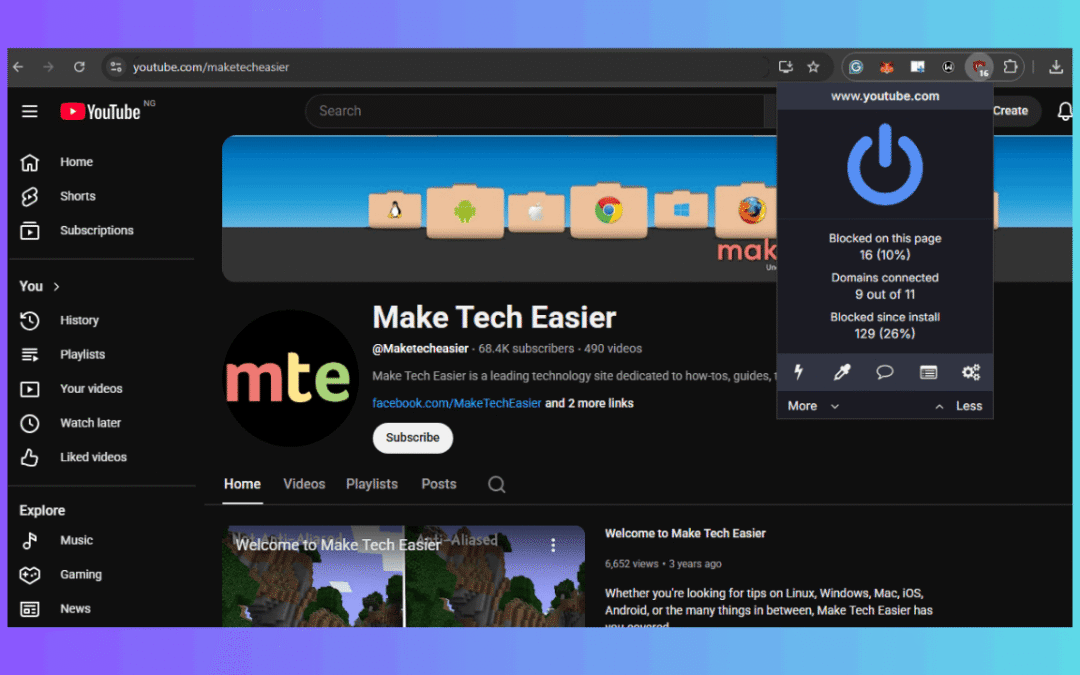Bookmark the page with the star icon
The height and width of the screenshot is (675, 1080).
pos(814,67)
